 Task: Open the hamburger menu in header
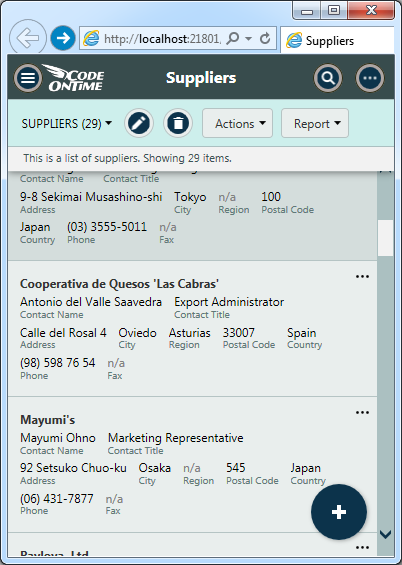point(28,78)
